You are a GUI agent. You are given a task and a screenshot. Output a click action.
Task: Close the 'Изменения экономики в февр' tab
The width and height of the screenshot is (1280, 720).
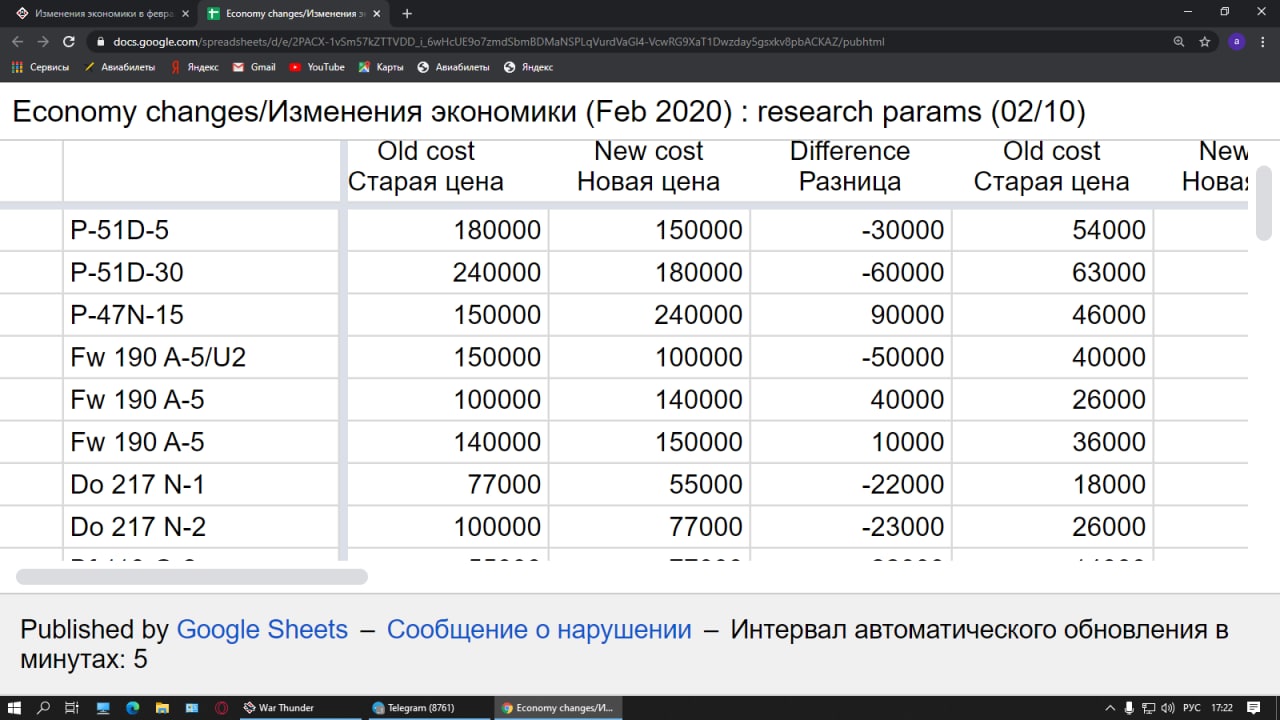tap(185, 14)
